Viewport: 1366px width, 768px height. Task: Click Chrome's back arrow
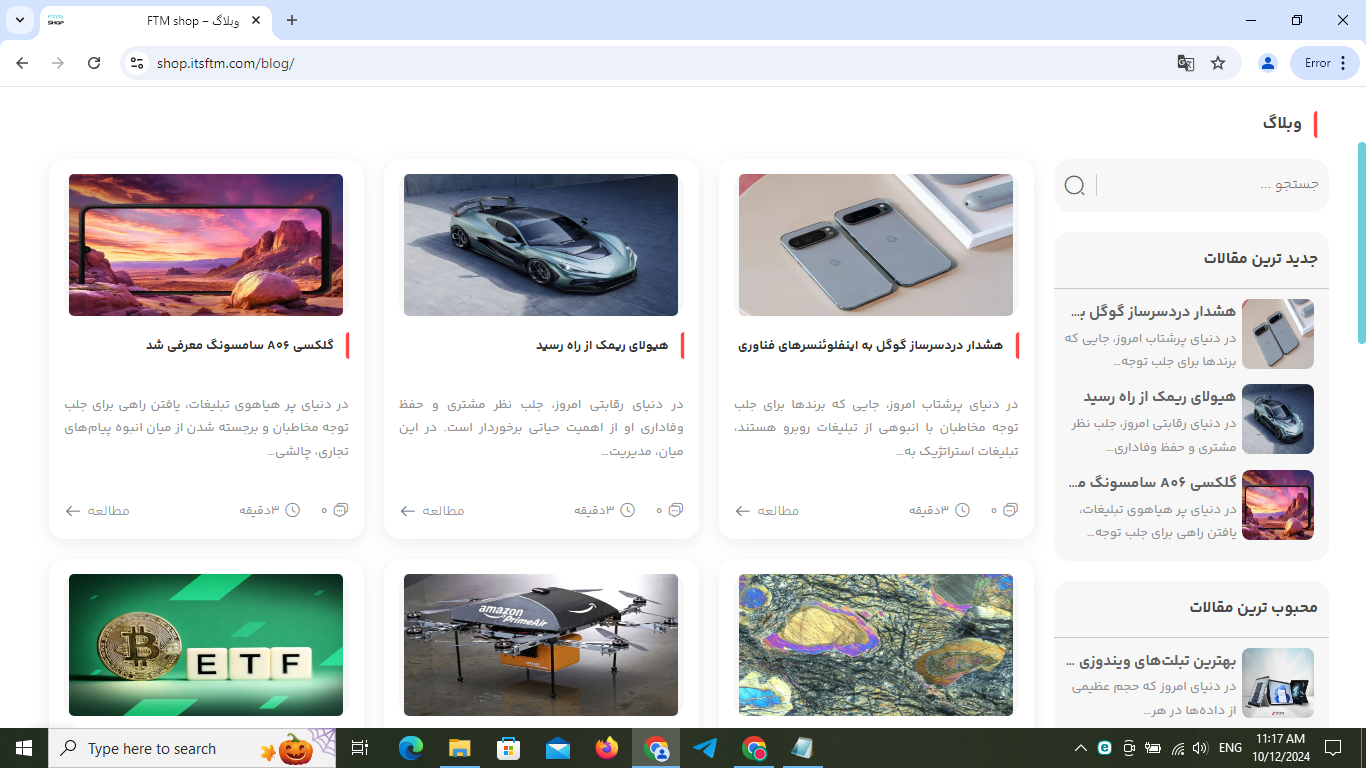(x=22, y=63)
